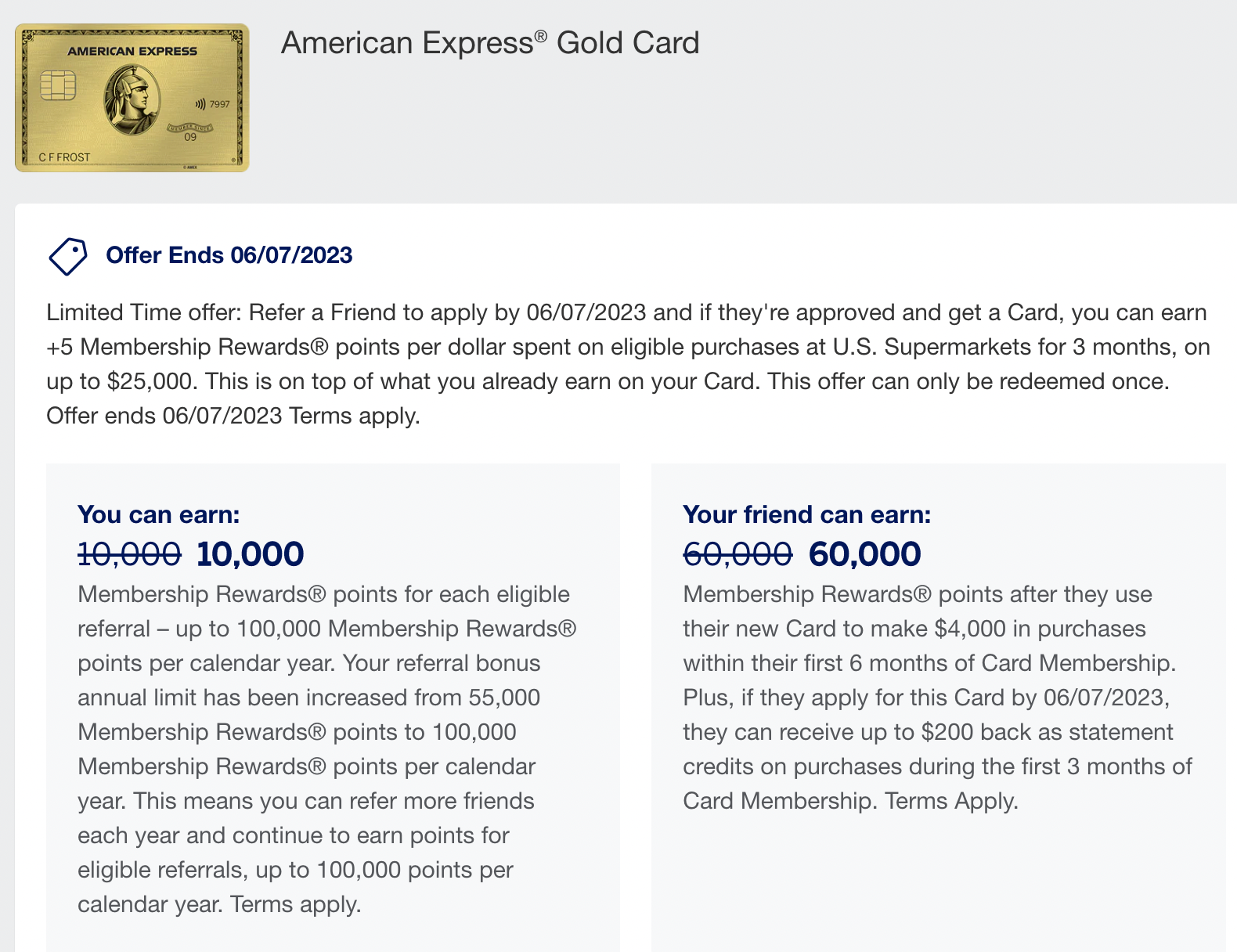Screen dimensions: 1237x952
Task: Click the centurion portrait on the card
Action: click(132, 99)
